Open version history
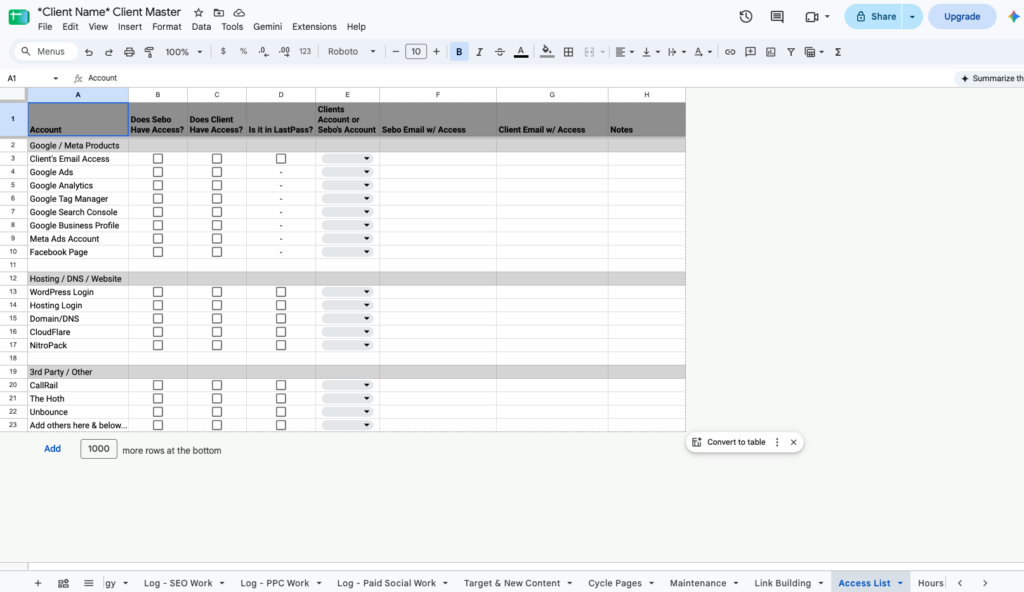Screen dimensions: 1024x592 pyautogui.click(x=746, y=16)
